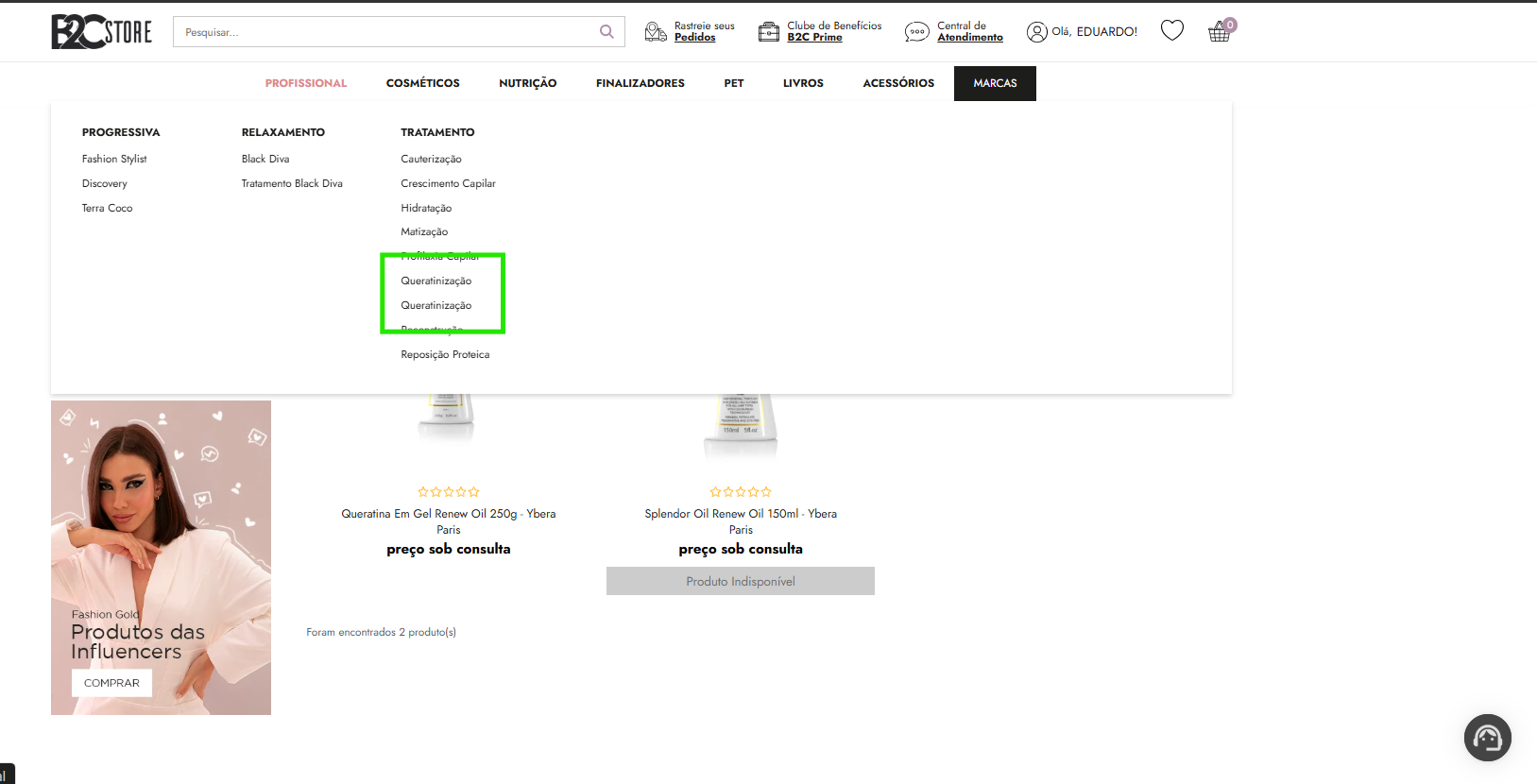Choose Matização from the treatment list

(x=424, y=231)
